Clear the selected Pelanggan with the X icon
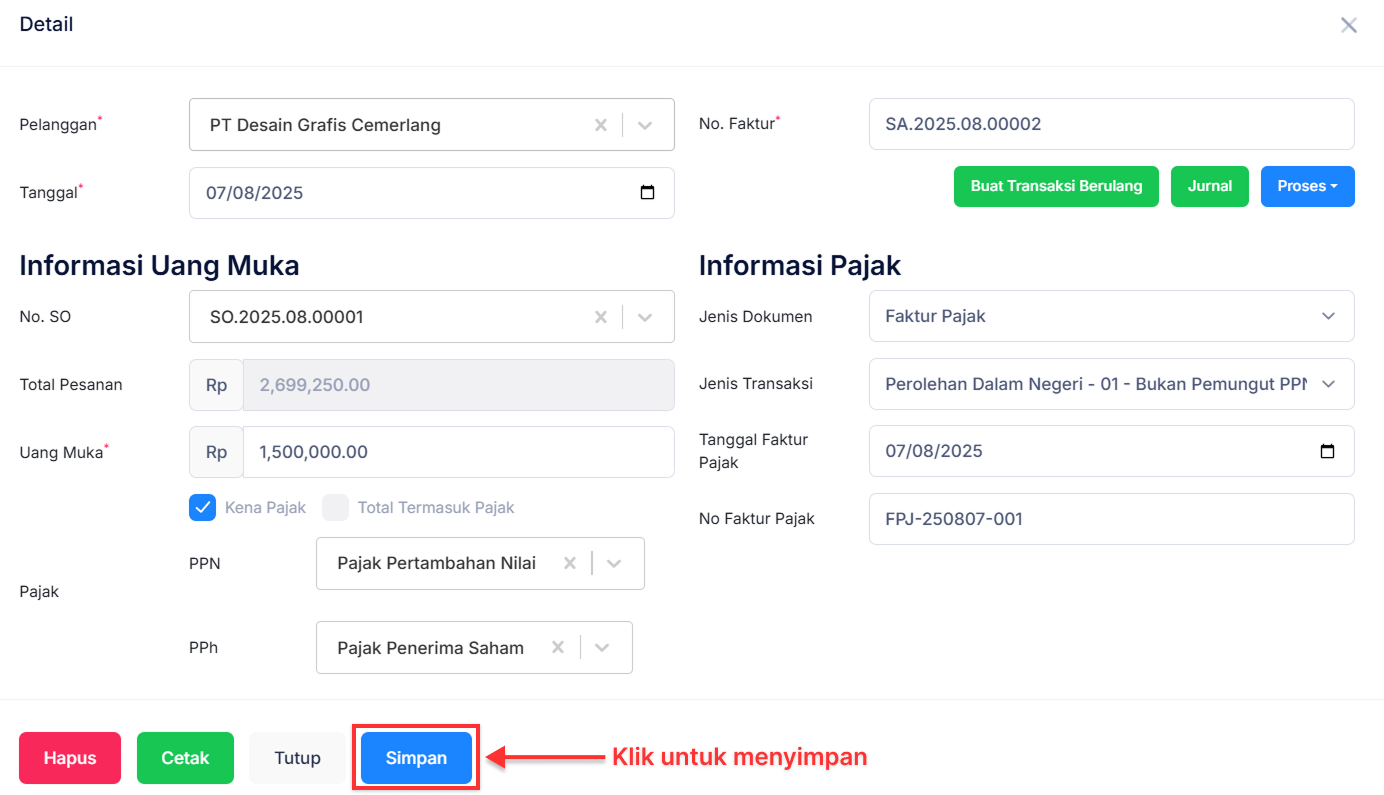The image size is (1384, 795). point(600,124)
